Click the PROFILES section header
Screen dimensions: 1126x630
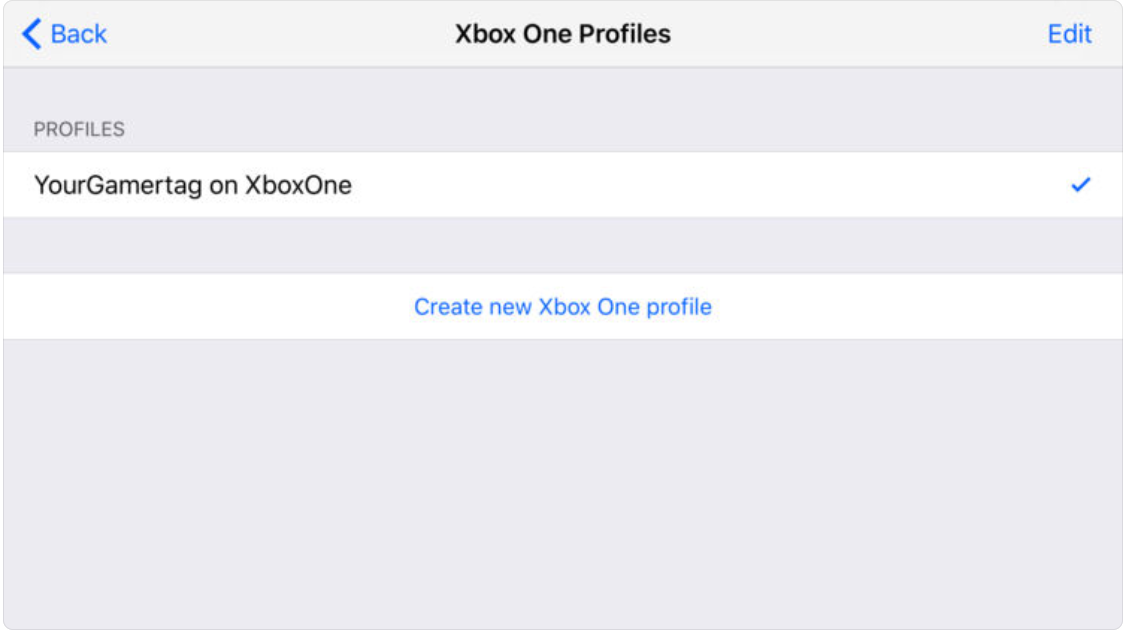click(79, 129)
